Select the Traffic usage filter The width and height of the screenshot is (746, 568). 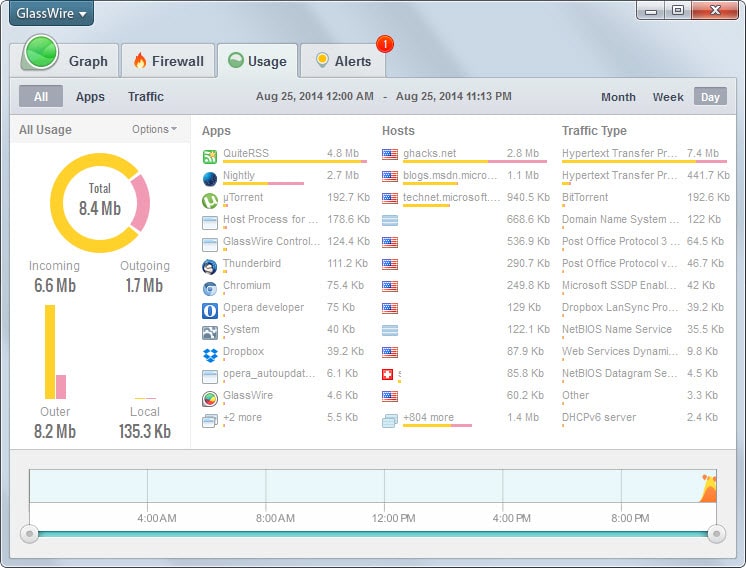[x=146, y=97]
